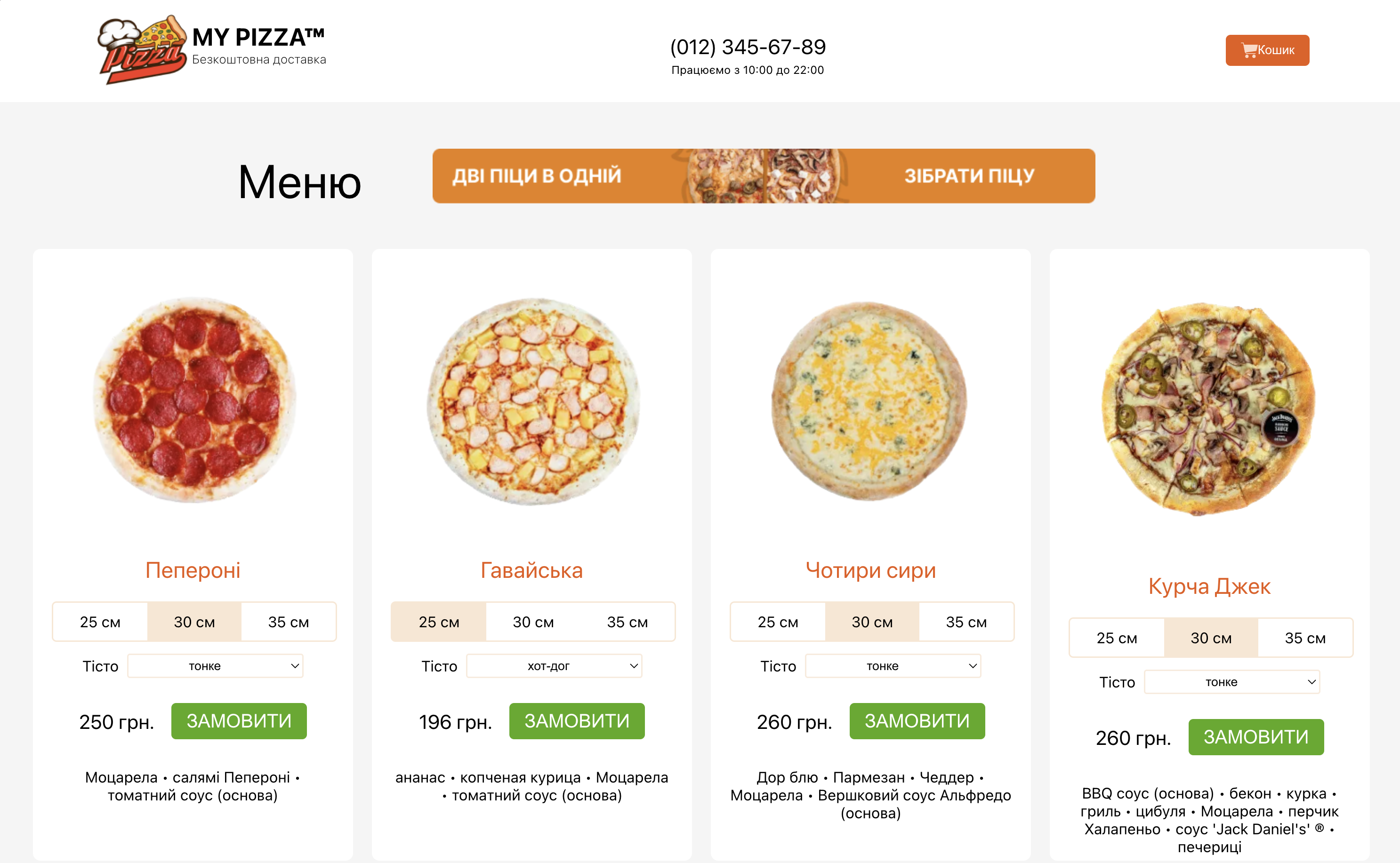Open the Чотири сири title link
Viewport: 1400px width, 863px height.
pos(870,570)
